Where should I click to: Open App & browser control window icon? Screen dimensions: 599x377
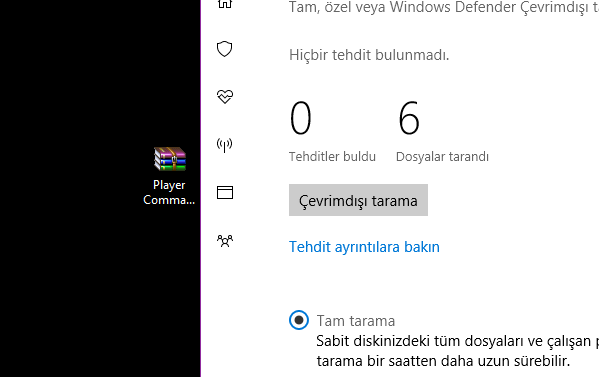[x=225, y=193]
